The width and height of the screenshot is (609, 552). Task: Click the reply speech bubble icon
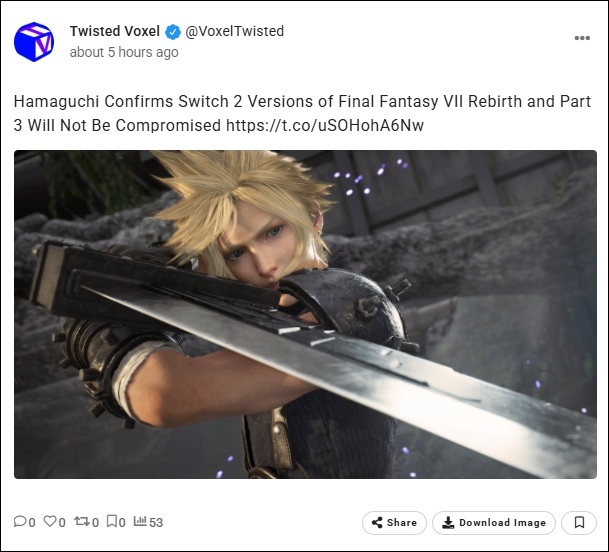point(19,521)
